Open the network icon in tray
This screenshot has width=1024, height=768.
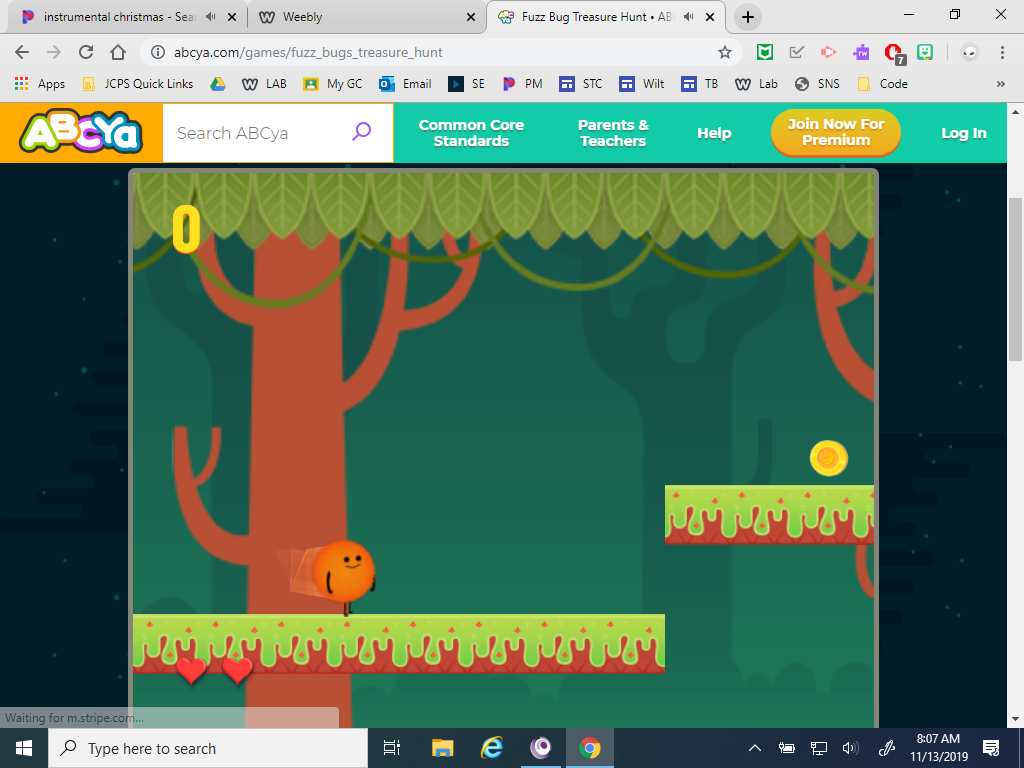818,748
